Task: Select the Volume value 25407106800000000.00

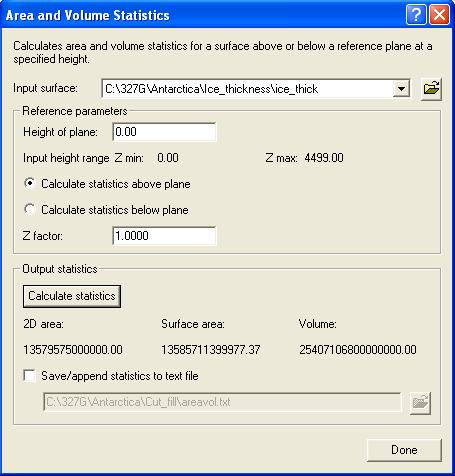Action: click(358, 350)
